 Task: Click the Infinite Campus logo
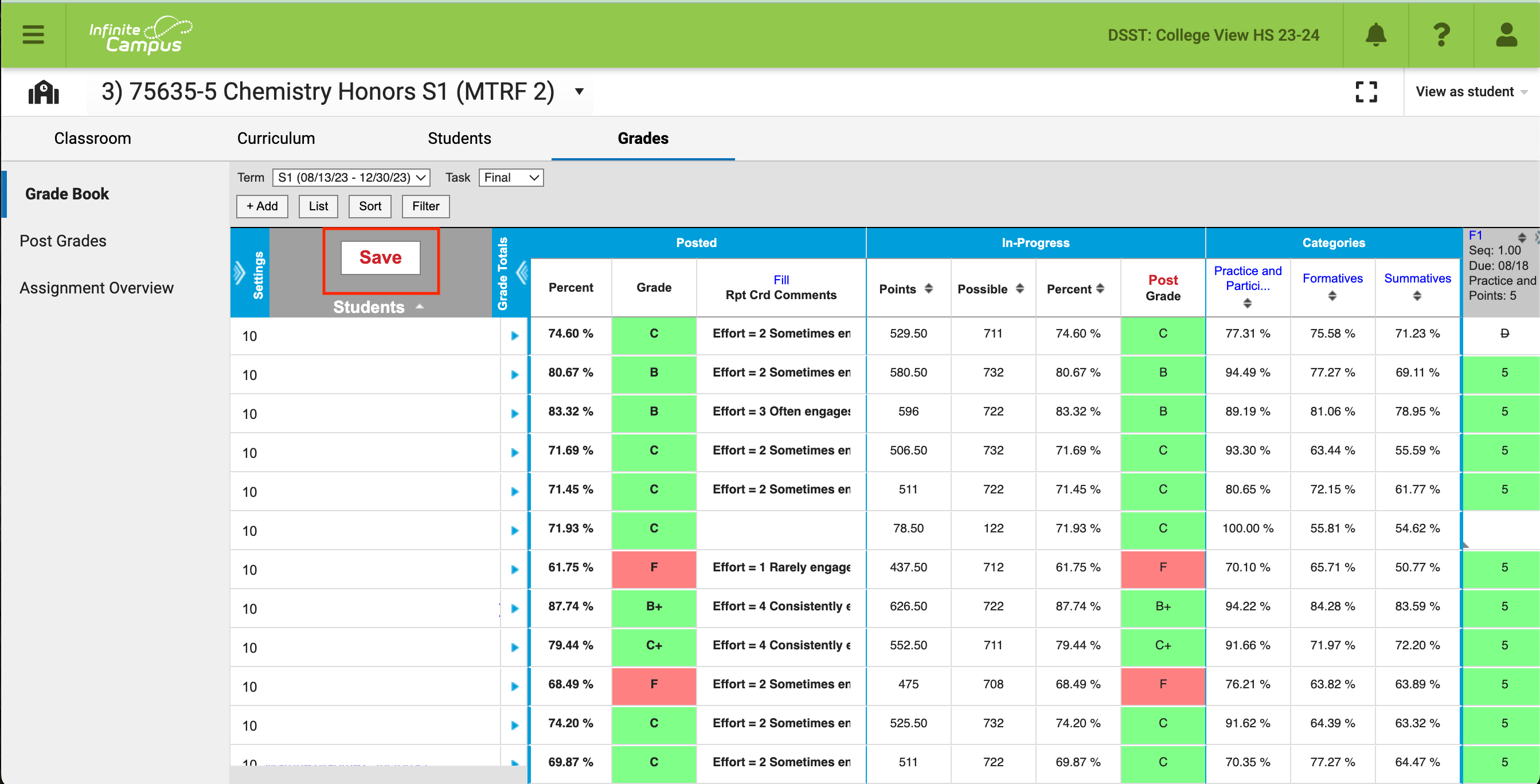(141, 34)
